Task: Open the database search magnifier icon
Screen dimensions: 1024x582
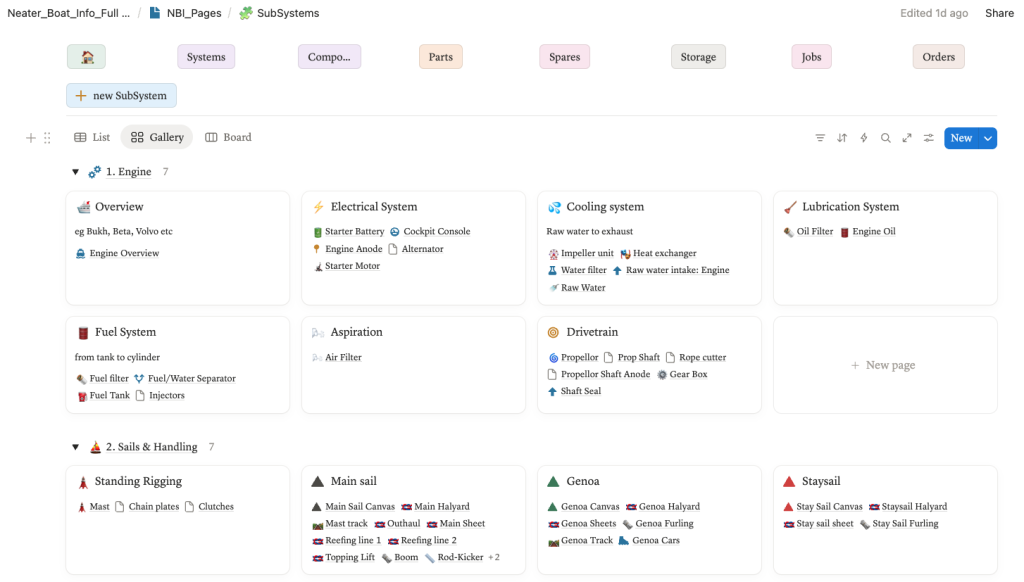Action: coord(886,138)
